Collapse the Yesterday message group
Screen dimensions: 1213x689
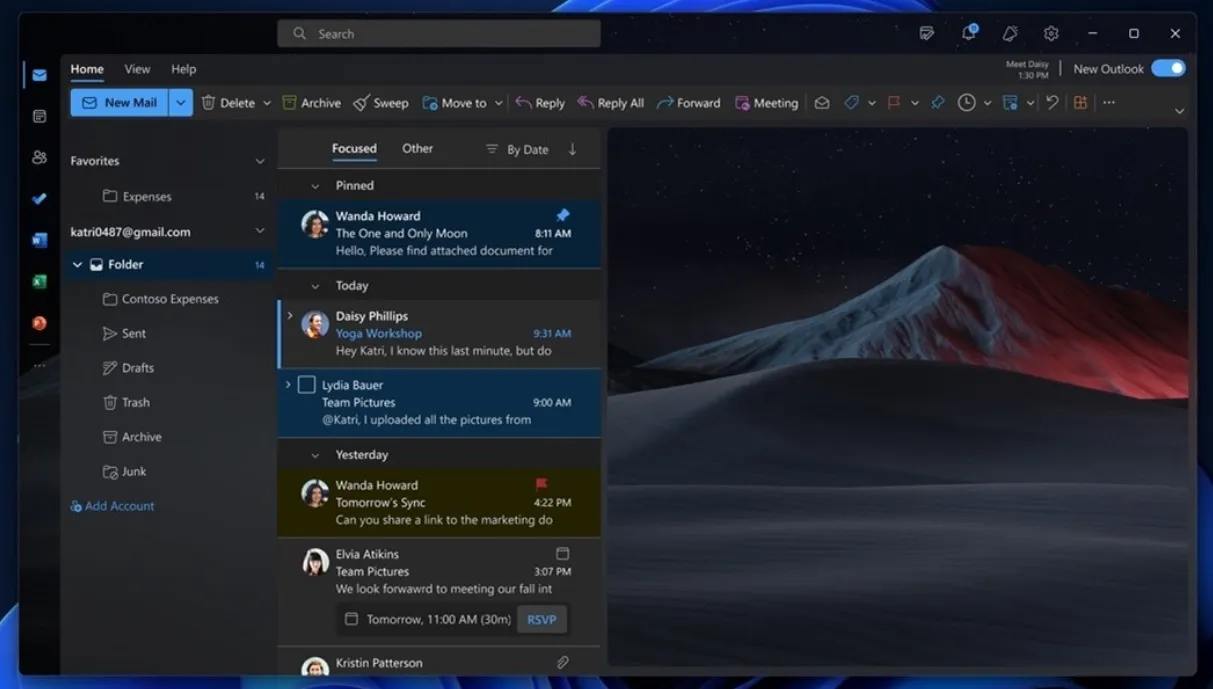click(315, 455)
